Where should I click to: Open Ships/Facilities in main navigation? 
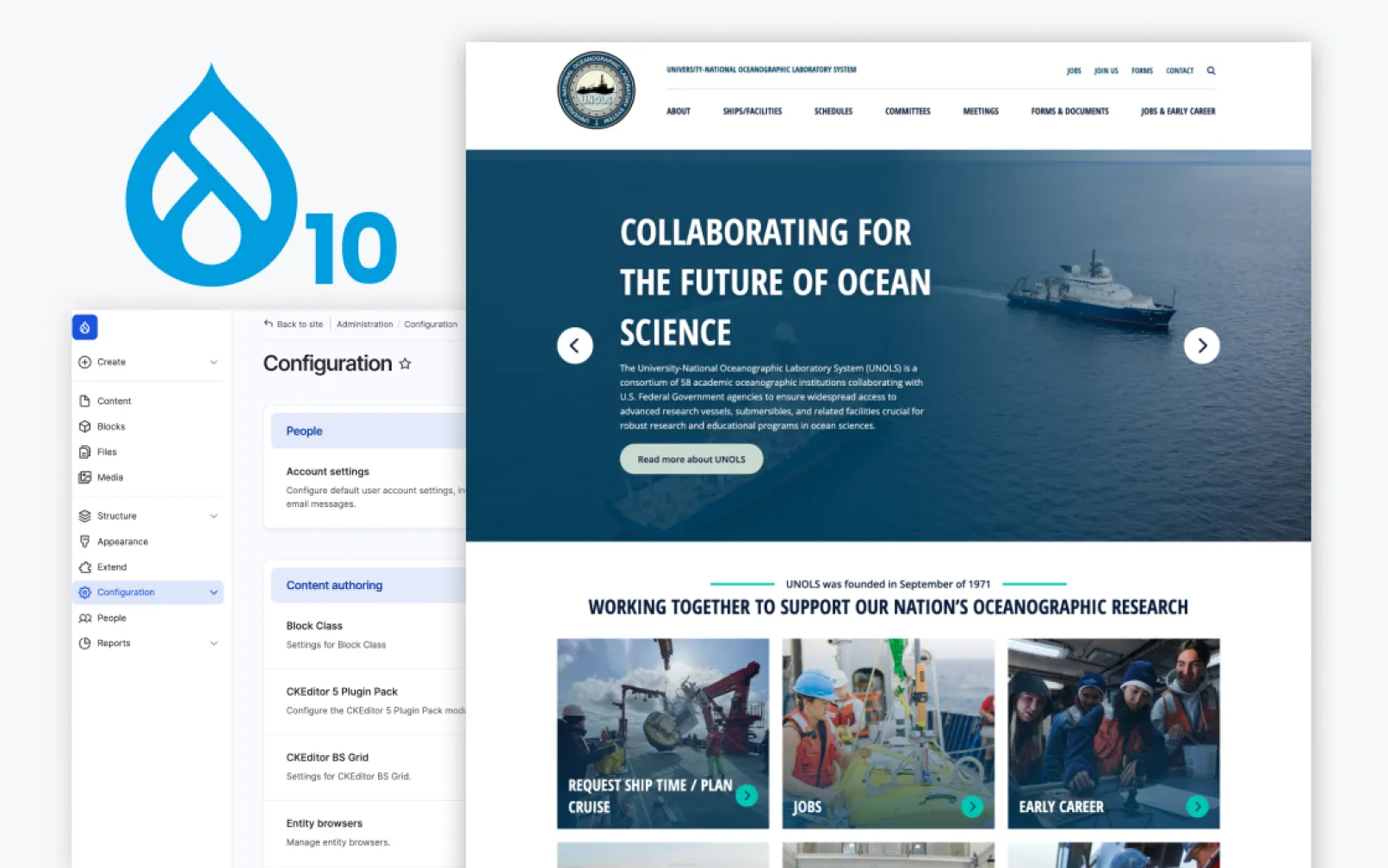coord(752,111)
